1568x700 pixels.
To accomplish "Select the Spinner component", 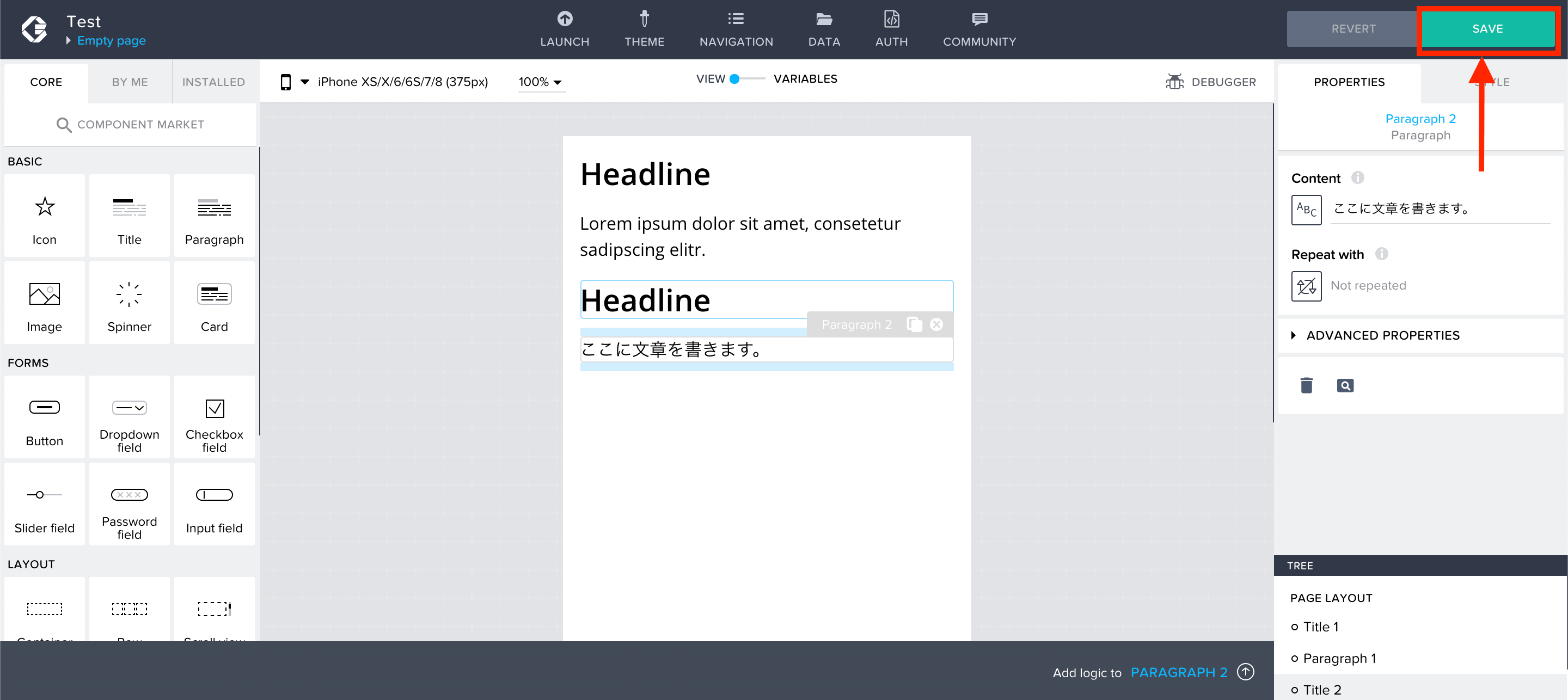I will pos(129,303).
